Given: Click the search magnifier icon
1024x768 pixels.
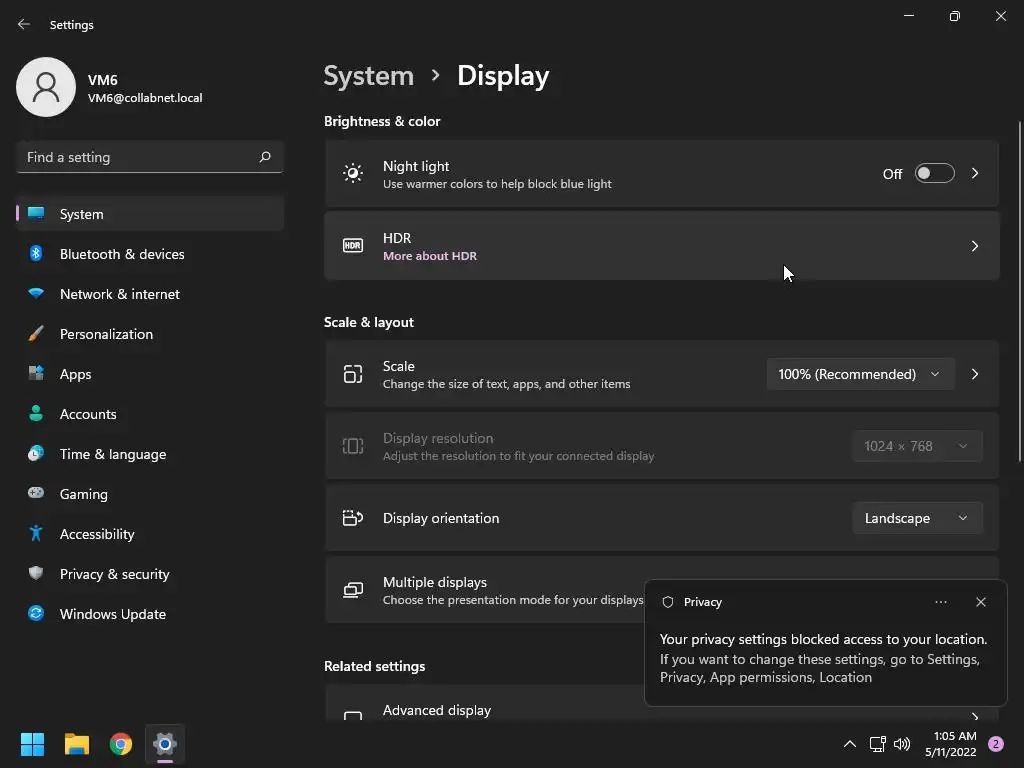Looking at the screenshot, I should (x=265, y=157).
